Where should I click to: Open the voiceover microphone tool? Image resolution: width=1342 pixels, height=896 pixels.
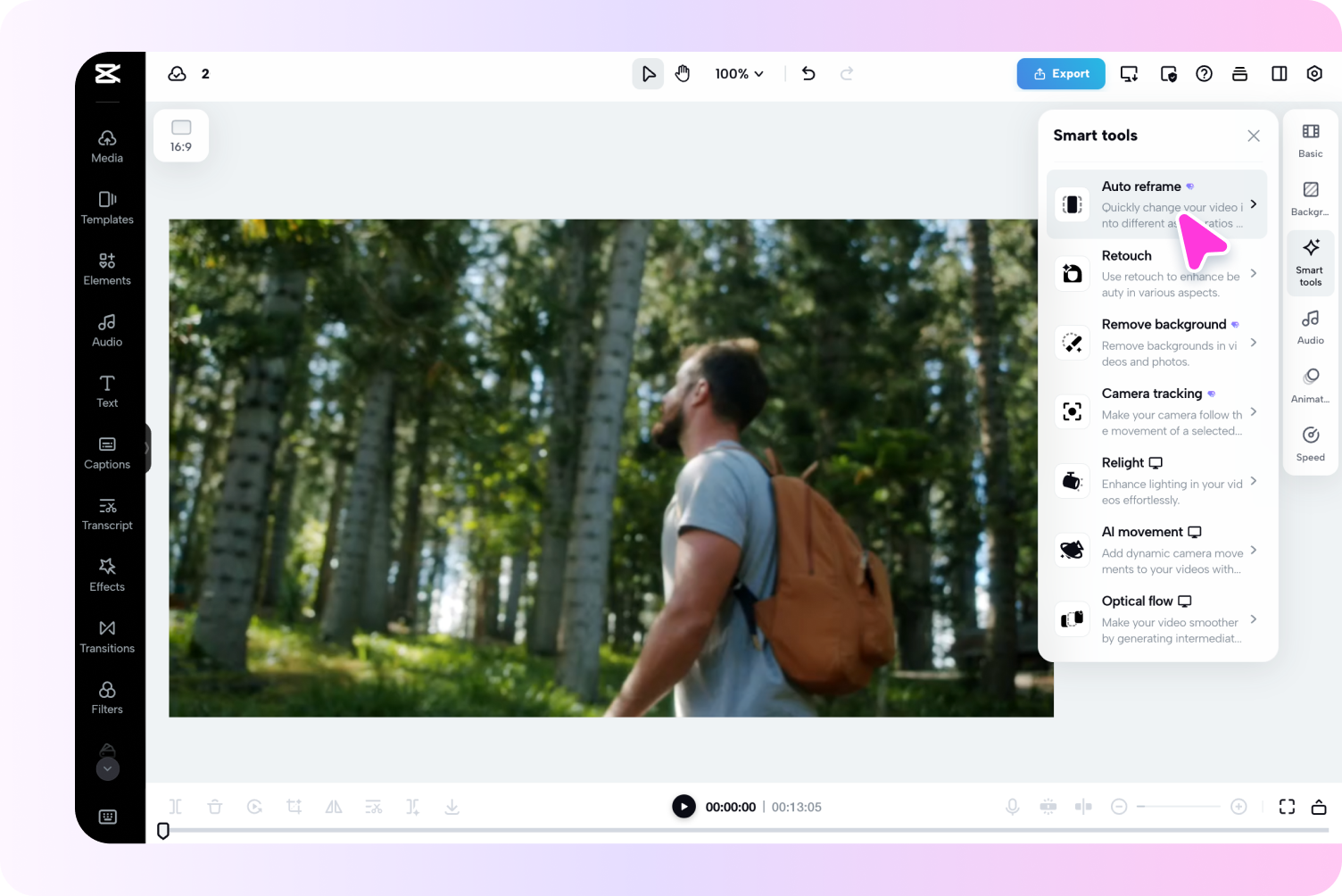click(1012, 806)
